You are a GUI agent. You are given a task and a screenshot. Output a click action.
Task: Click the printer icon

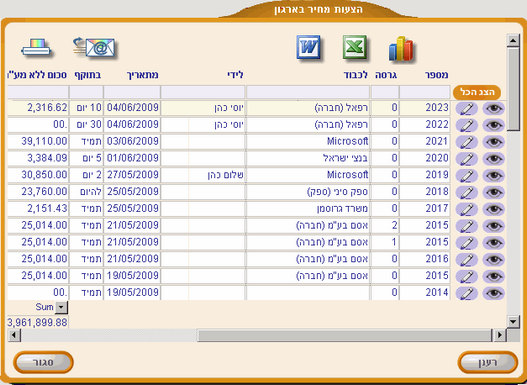[x=36, y=48]
